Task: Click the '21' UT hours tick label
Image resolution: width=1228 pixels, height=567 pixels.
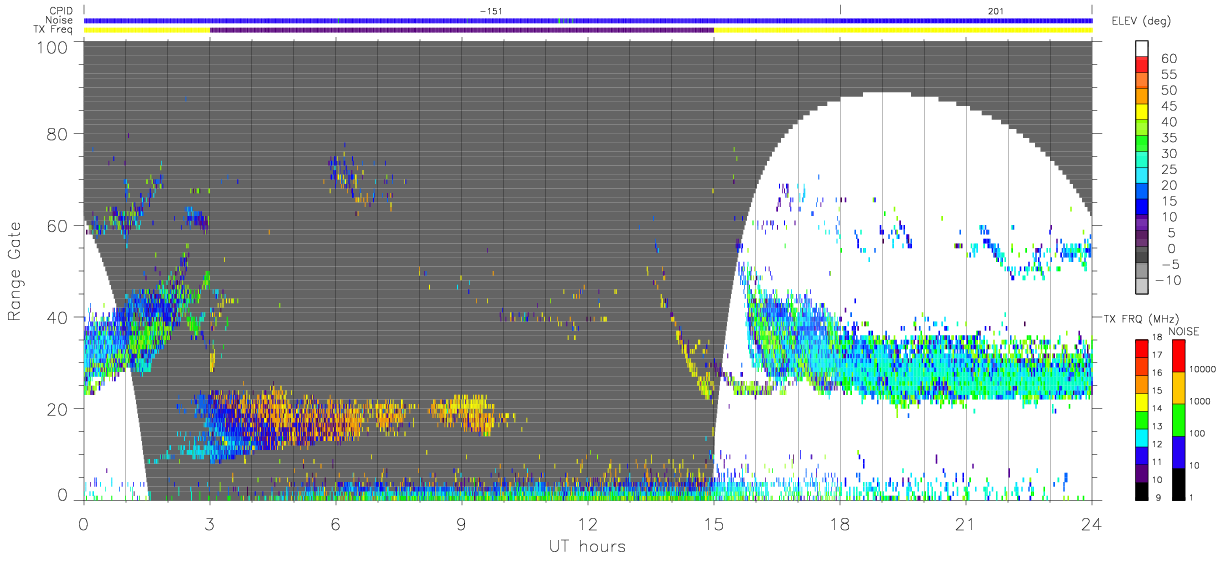Action: (966, 523)
